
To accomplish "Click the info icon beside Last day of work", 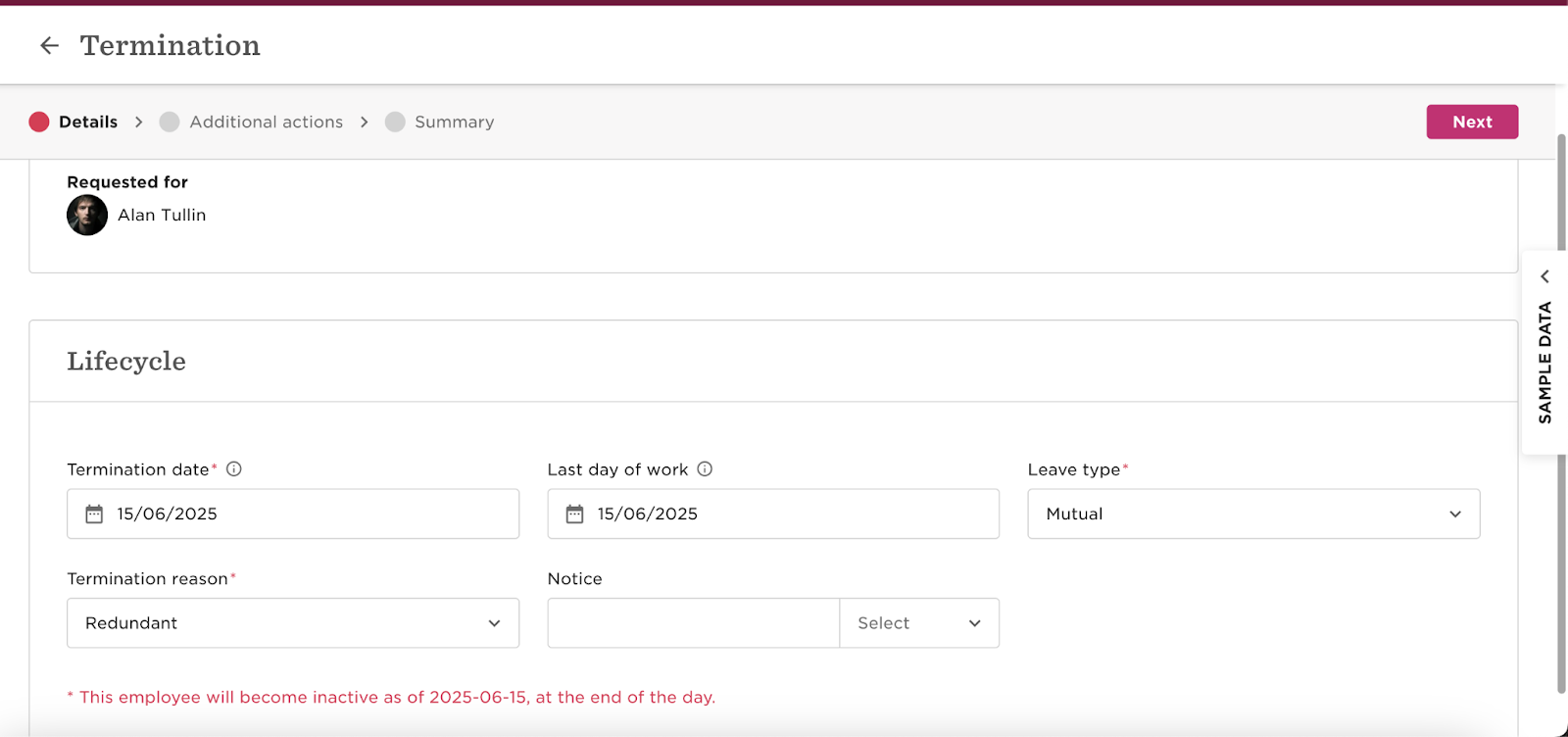I will tap(705, 469).
